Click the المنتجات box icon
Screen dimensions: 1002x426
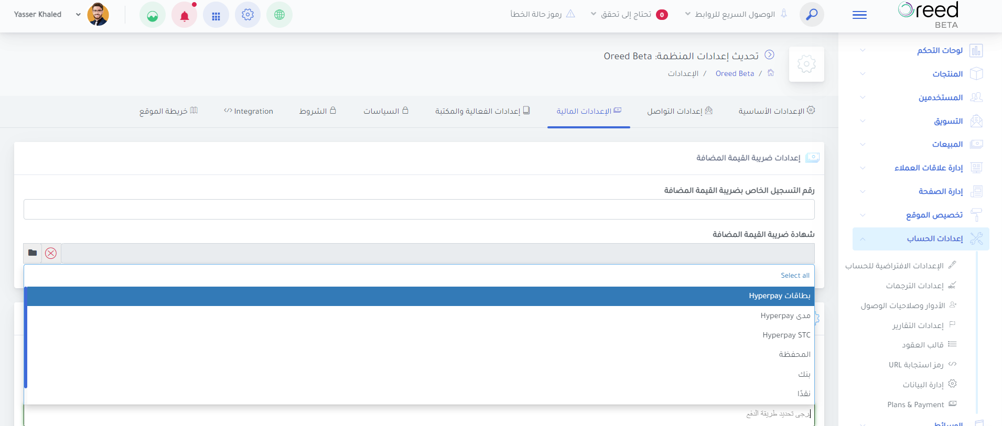[976, 74]
